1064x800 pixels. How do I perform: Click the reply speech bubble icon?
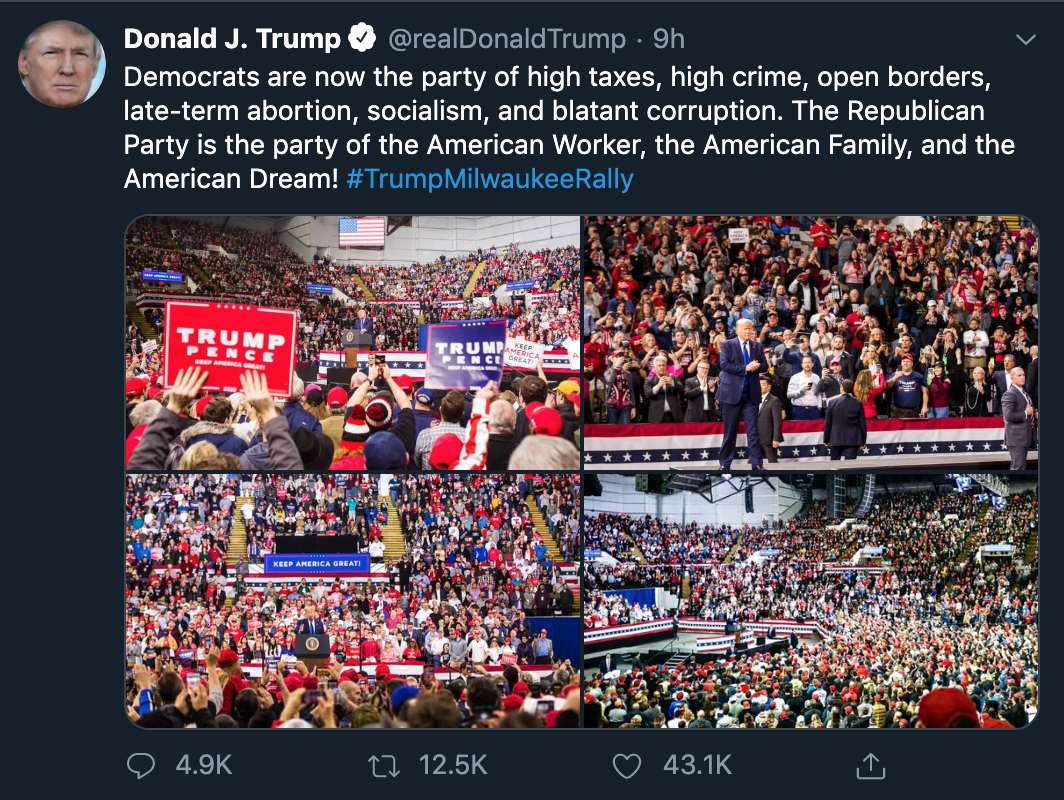(x=140, y=765)
